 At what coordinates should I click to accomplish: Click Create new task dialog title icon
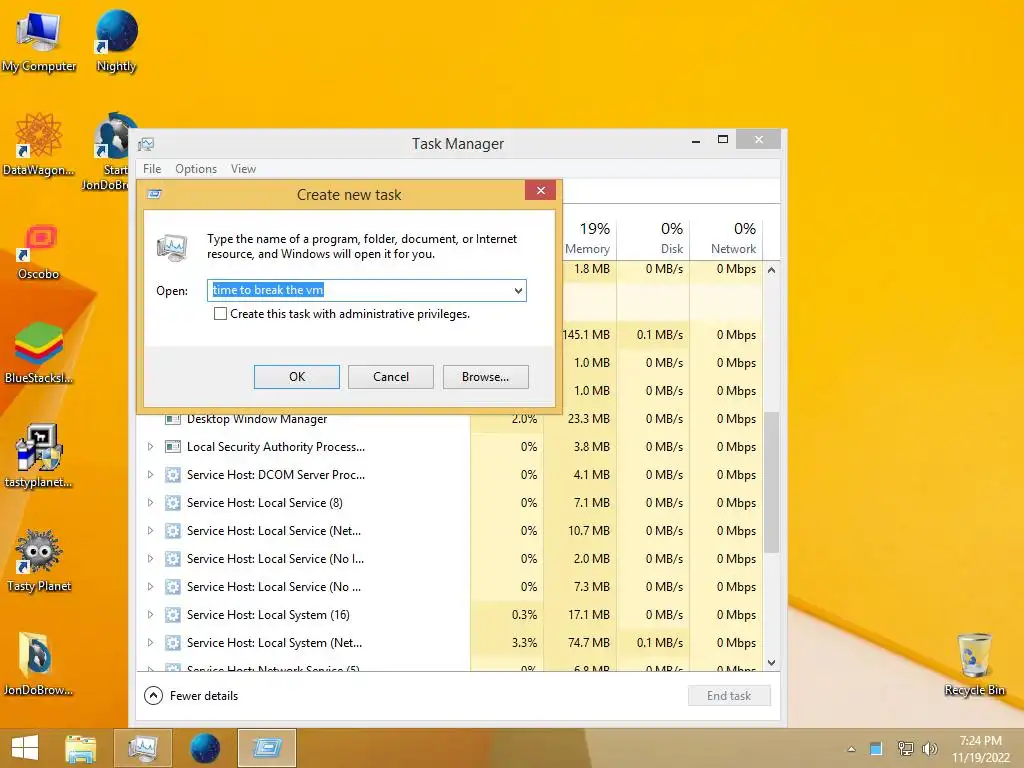[155, 194]
